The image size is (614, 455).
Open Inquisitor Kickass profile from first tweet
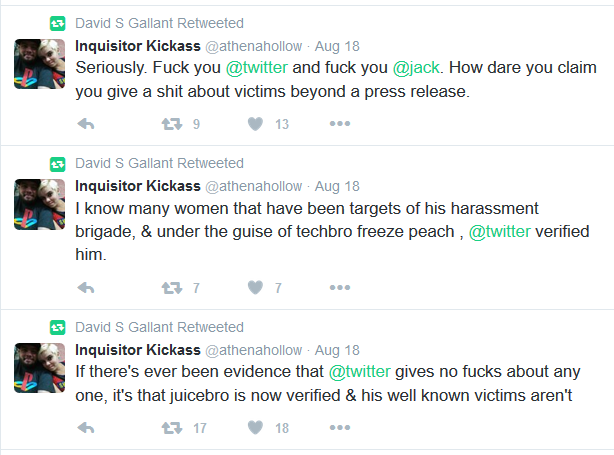click(138, 46)
